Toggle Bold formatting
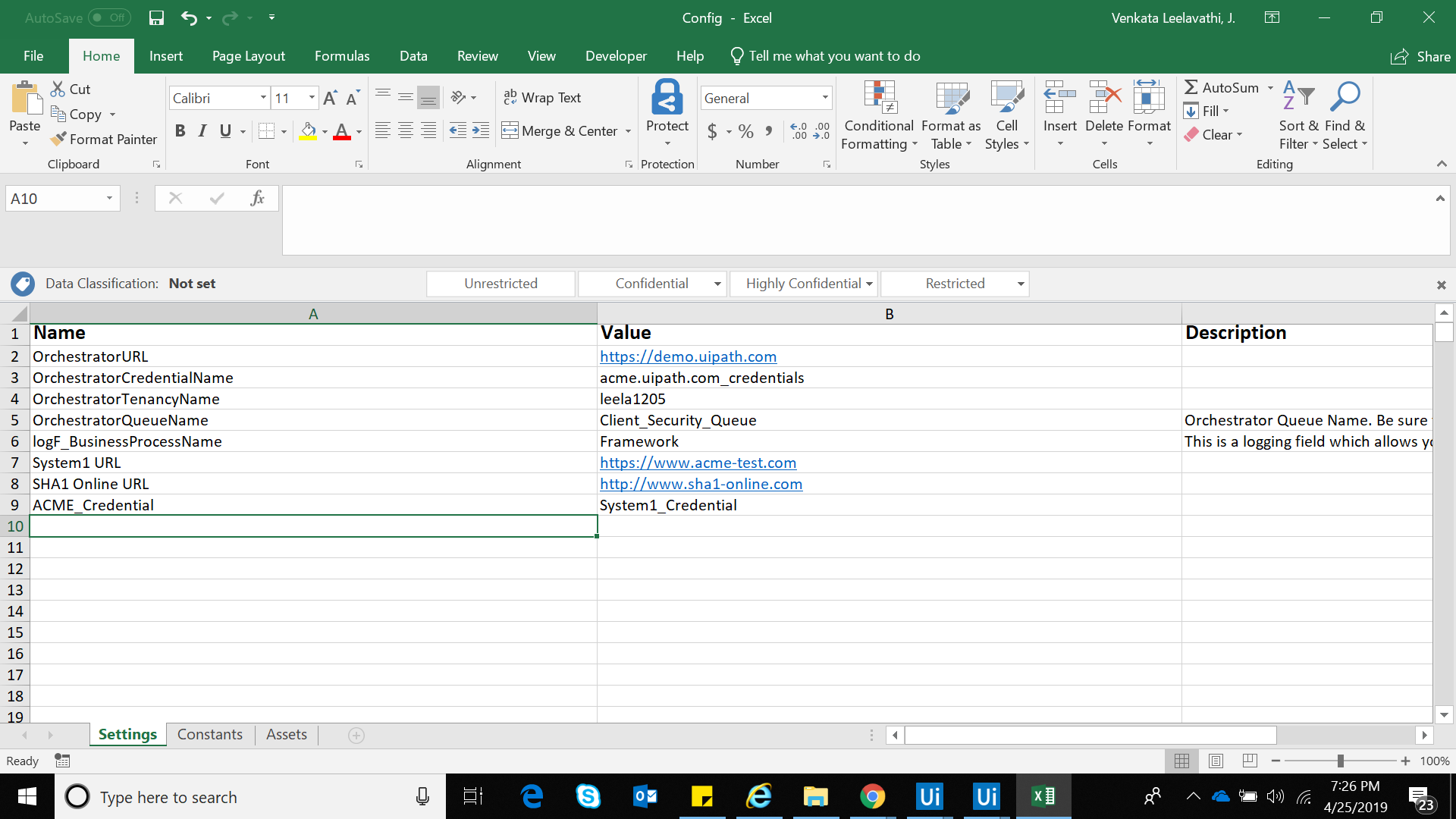 [x=180, y=131]
